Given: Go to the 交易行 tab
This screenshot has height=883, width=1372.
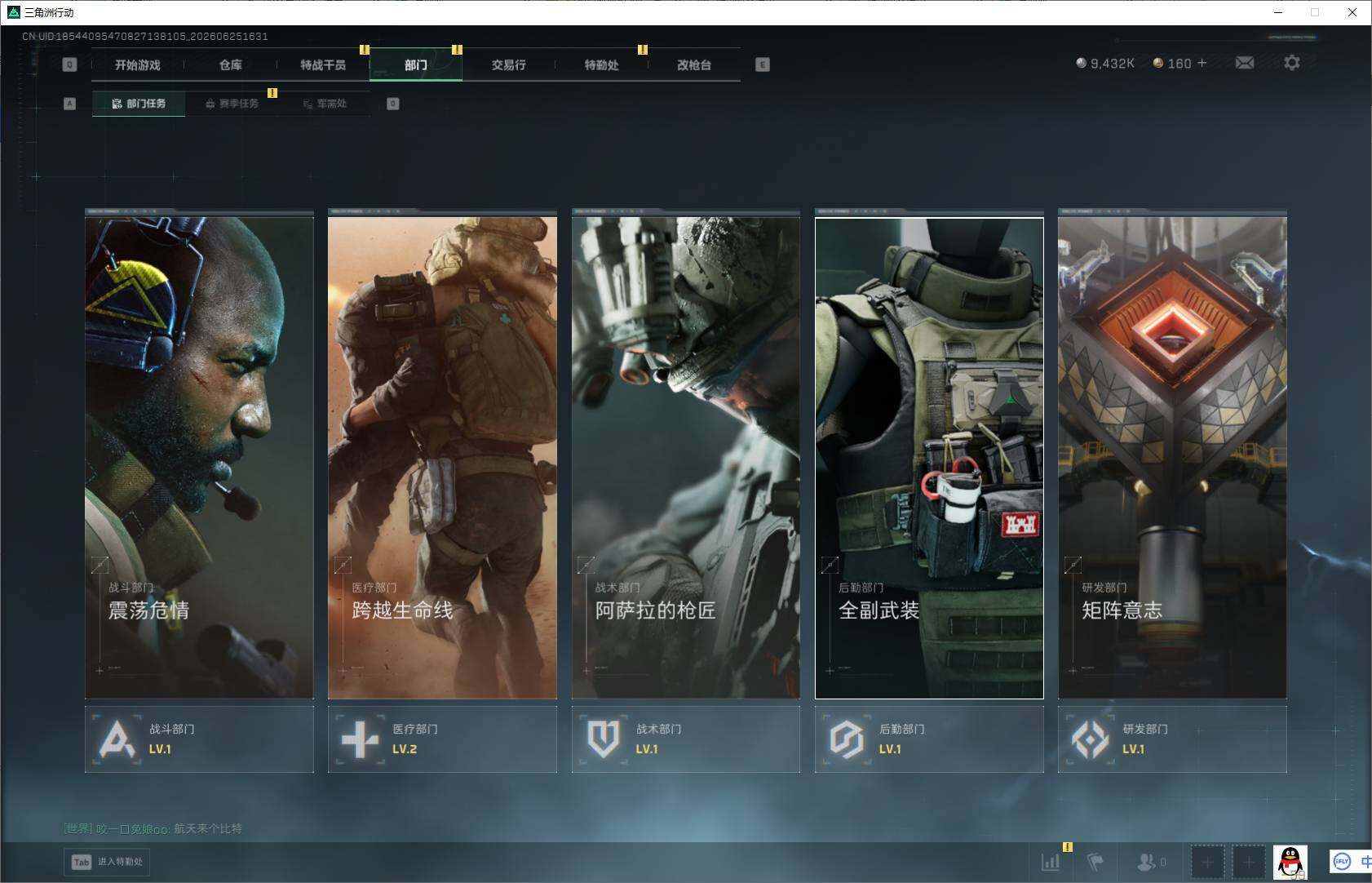Looking at the screenshot, I should (x=508, y=64).
